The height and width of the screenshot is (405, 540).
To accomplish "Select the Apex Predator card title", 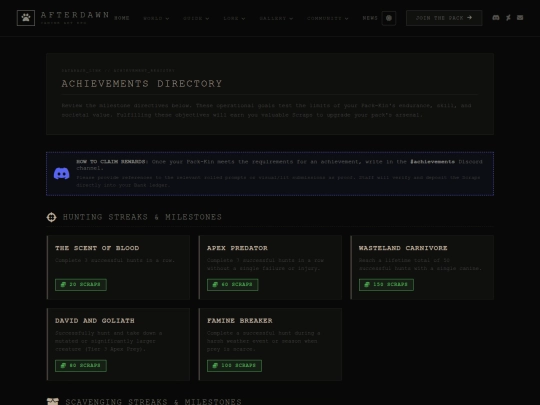I will tap(237, 248).
